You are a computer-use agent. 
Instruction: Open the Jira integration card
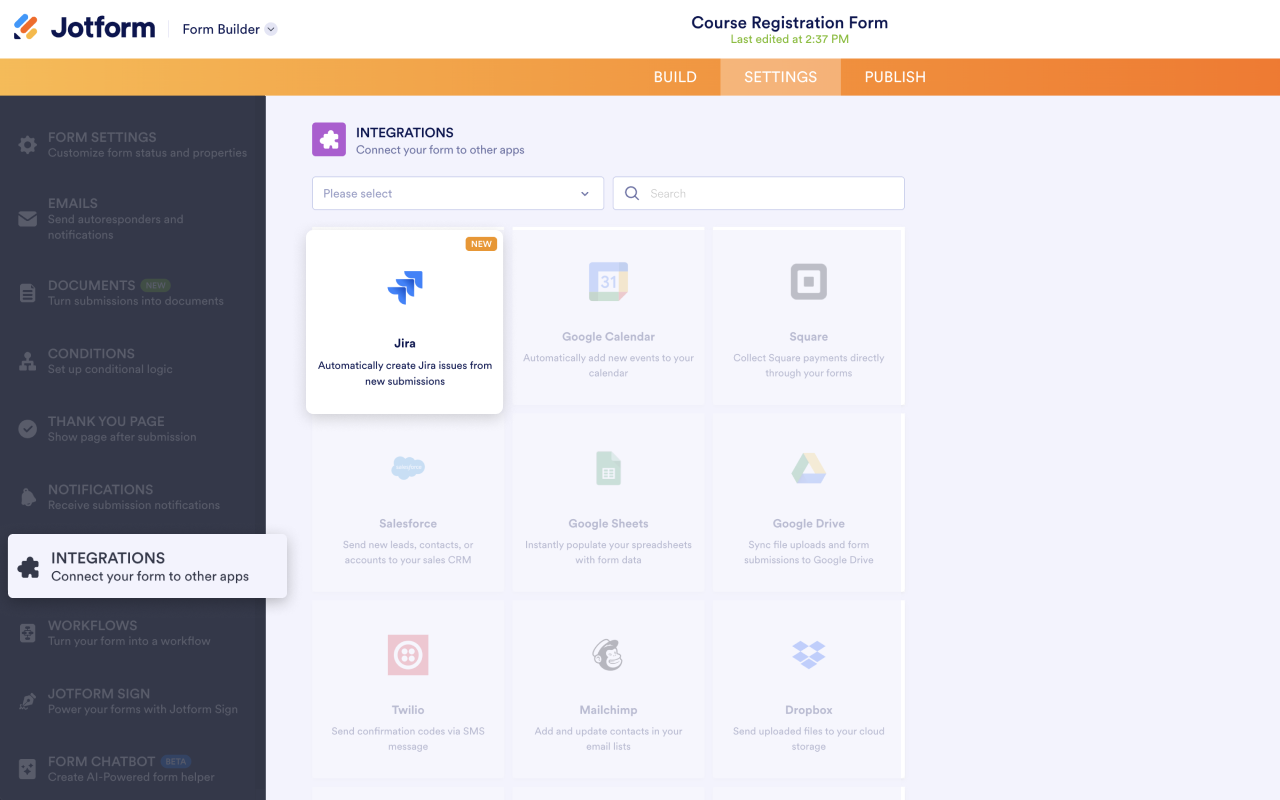tap(404, 320)
